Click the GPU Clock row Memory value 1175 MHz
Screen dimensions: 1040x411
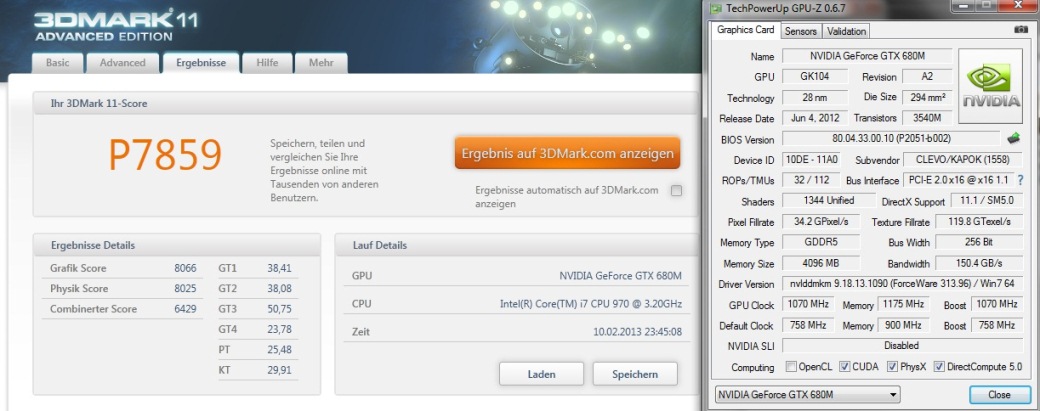(903, 304)
